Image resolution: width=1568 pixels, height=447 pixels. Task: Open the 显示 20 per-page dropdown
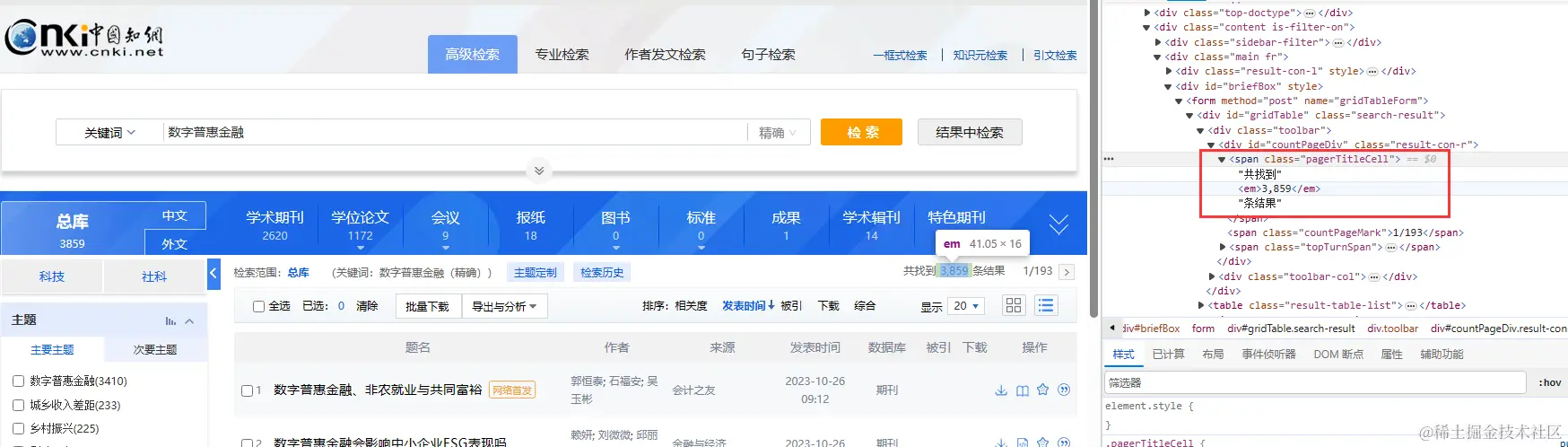[966, 306]
